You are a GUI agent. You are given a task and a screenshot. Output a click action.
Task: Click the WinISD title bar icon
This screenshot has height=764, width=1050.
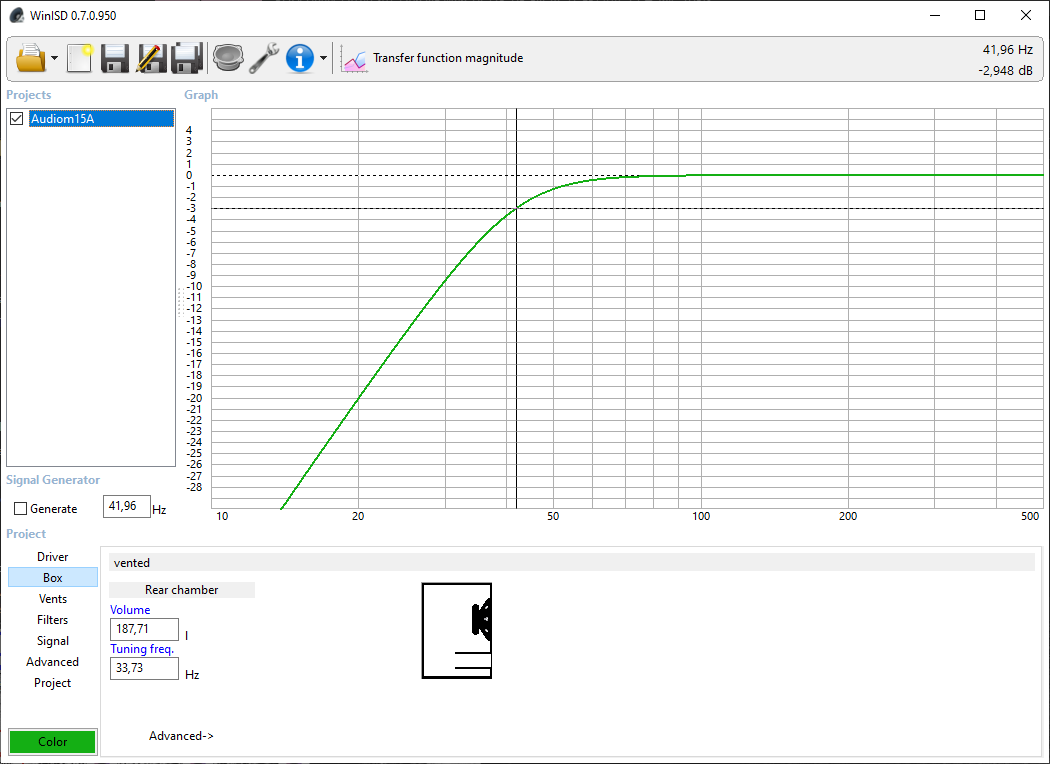[16, 15]
